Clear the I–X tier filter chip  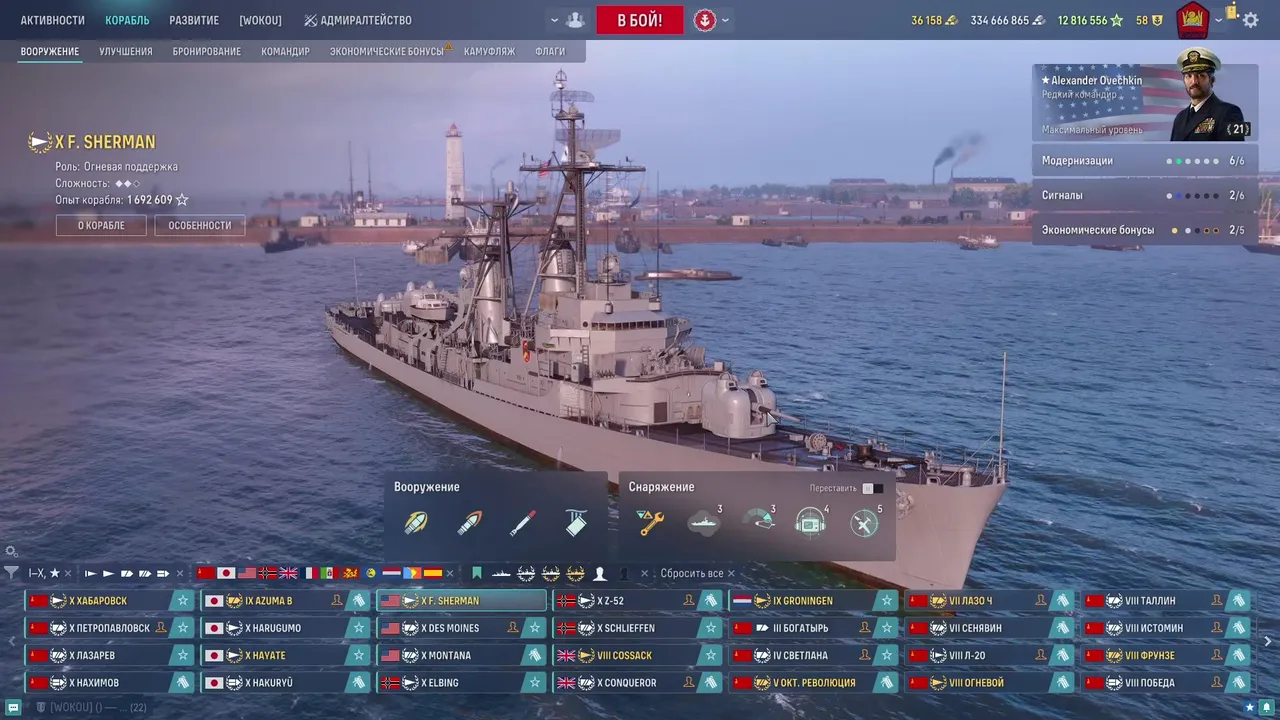point(68,574)
